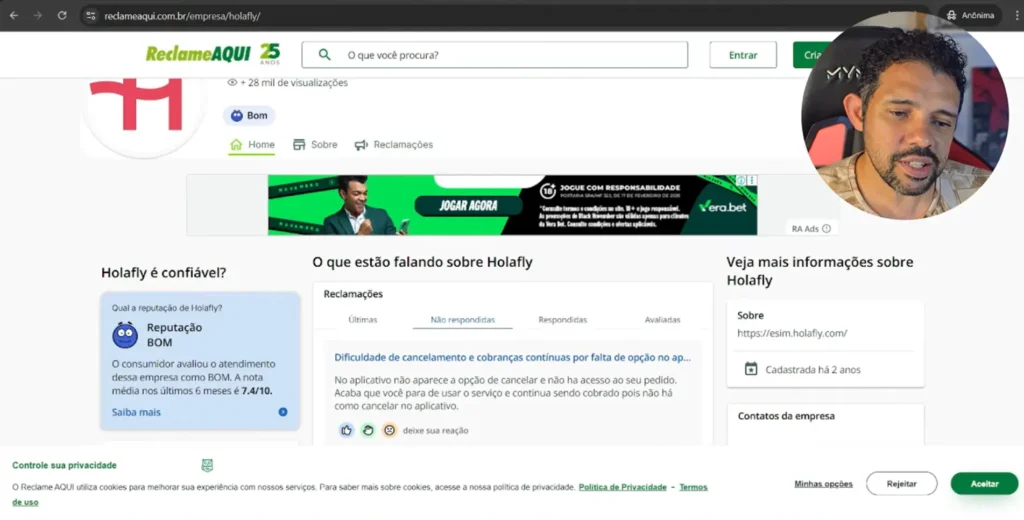Viewport: 1024px width, 520px height.
Task: Click the cookie banner shield icon
Action: tap(207, 465)
